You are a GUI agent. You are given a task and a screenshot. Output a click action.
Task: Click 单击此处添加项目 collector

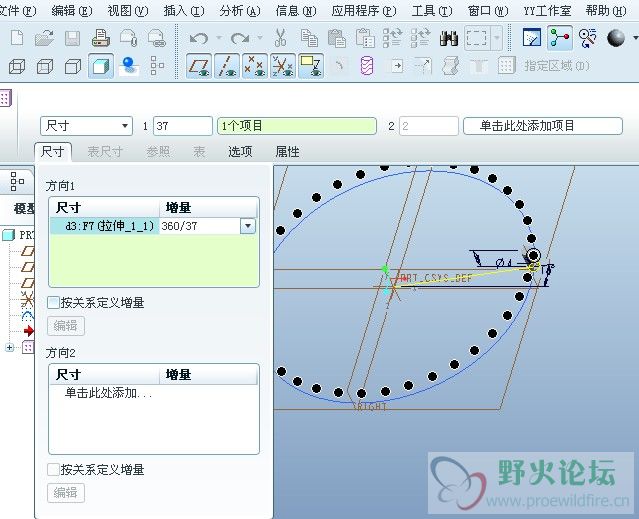(x=543, y=126)
